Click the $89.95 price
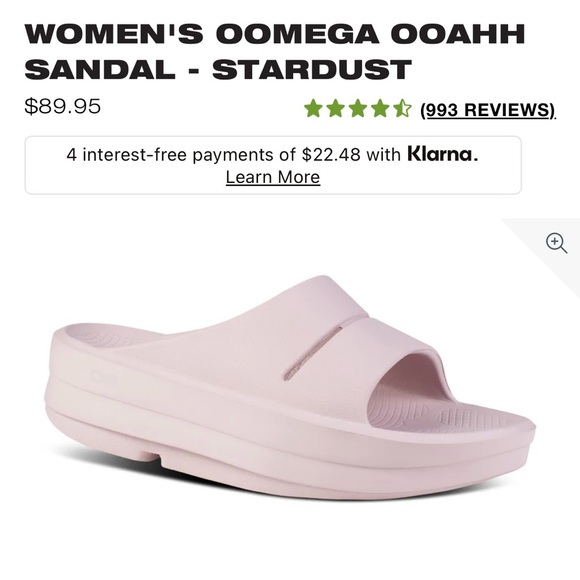This screenshot has width=580, height=580. tap(63, 106)
